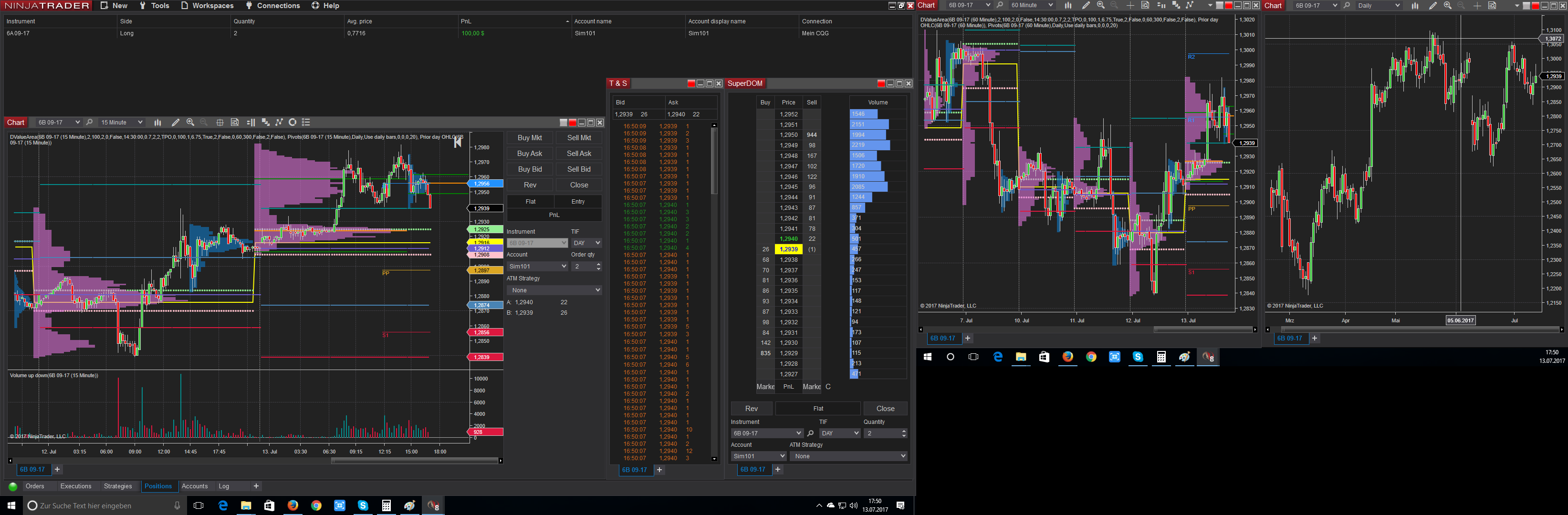Click T&S vertical scrollbar thumb

click(714, 161)
